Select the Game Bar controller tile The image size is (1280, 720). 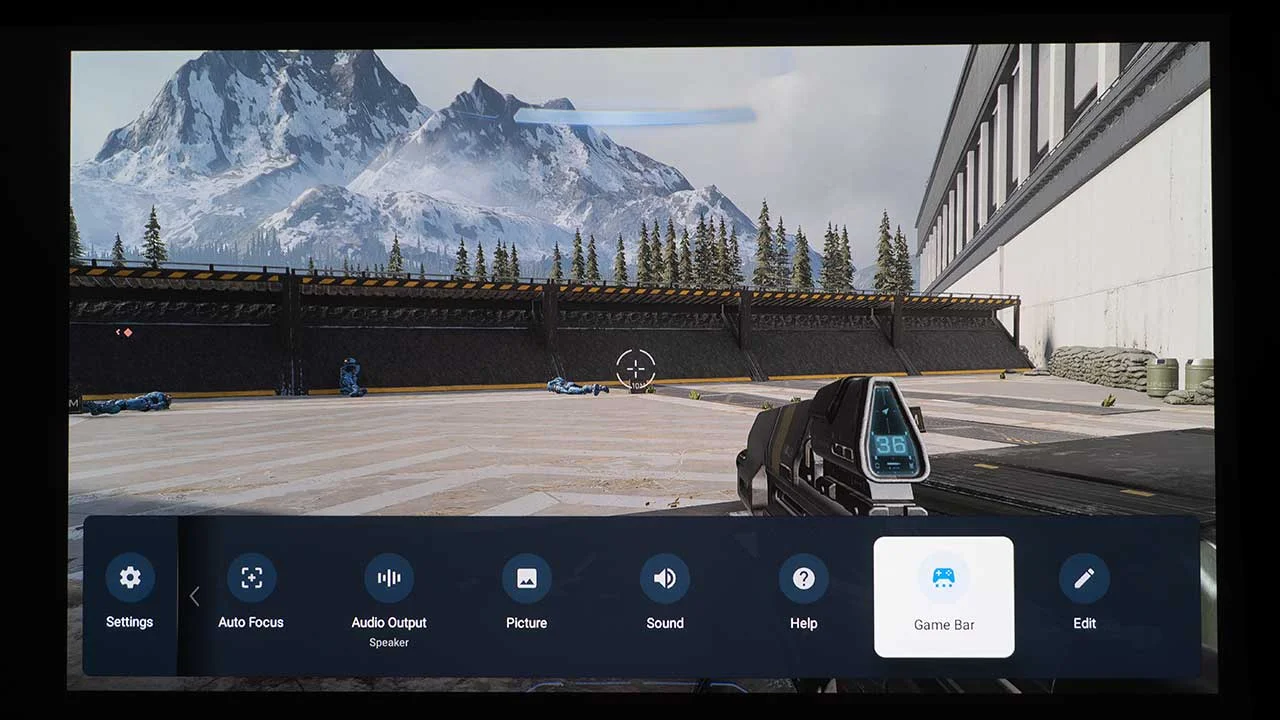(944, 597)
